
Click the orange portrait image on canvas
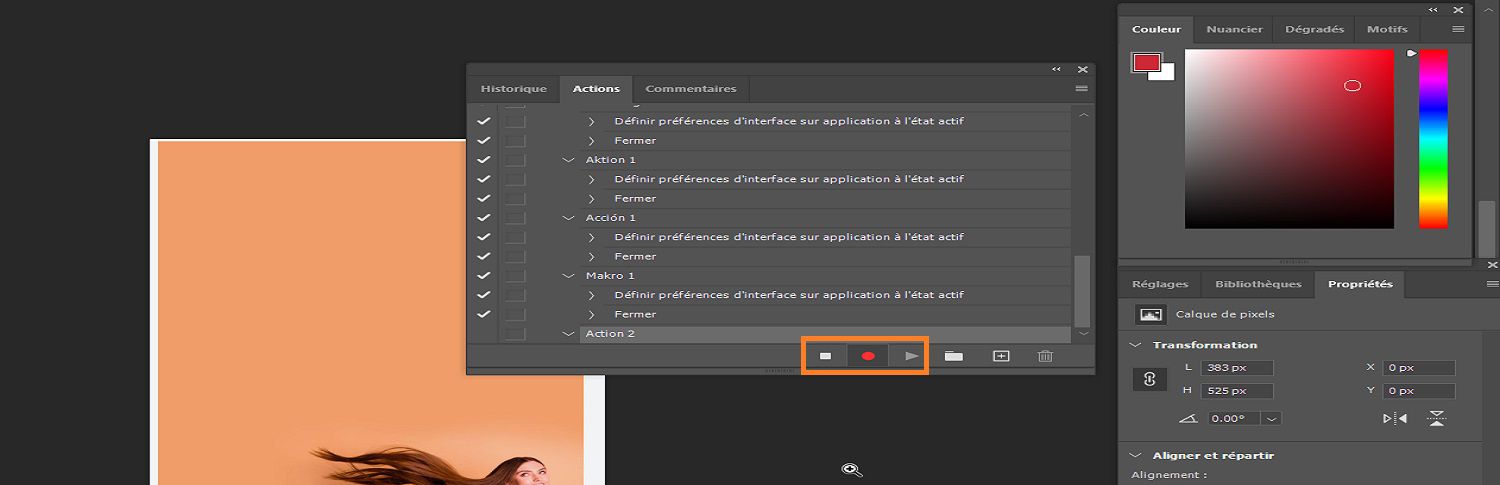click(370, 312)
